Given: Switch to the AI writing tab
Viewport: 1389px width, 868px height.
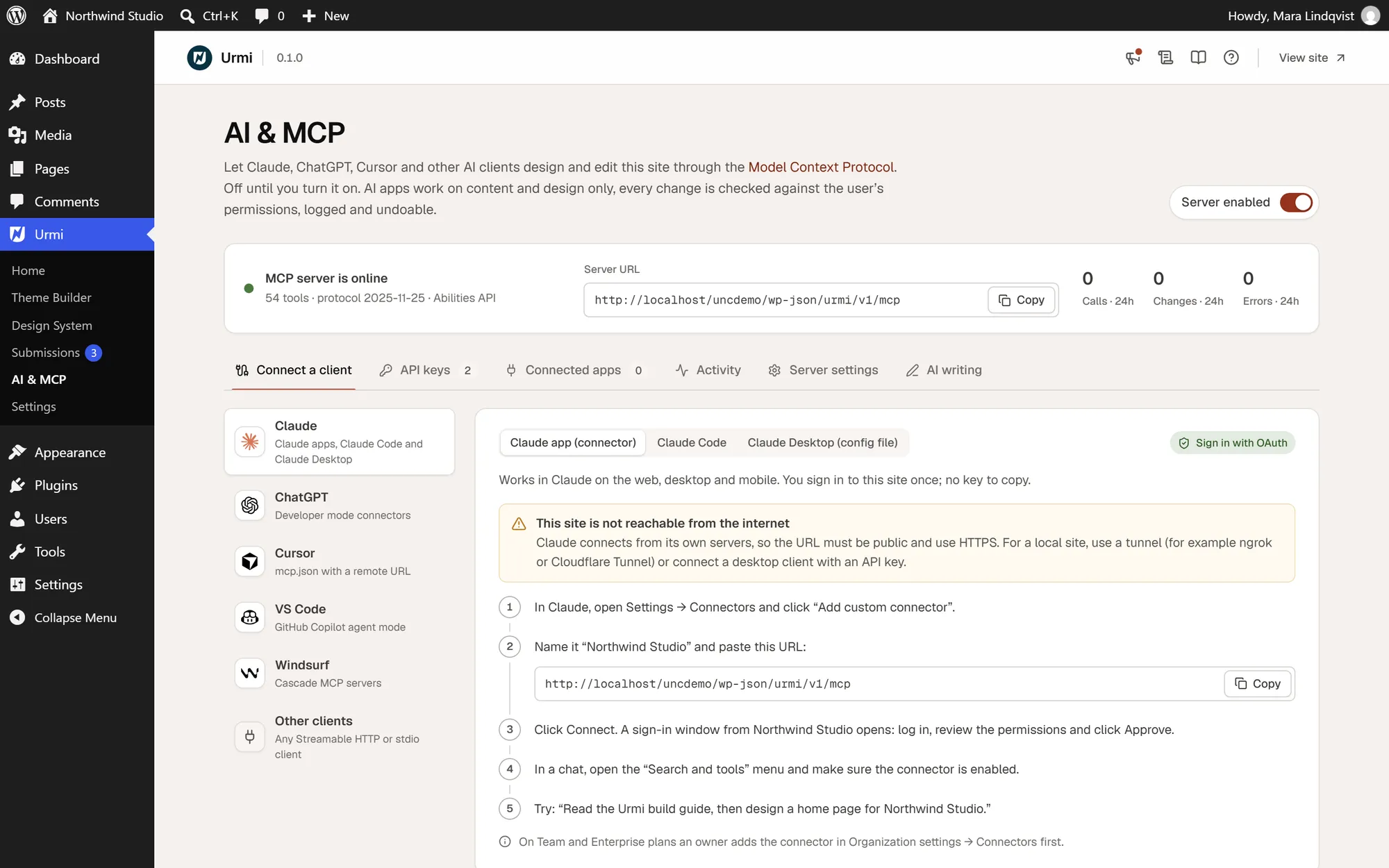Looking at the screenshot, I should pyautogui.click(x=944, y=370).
